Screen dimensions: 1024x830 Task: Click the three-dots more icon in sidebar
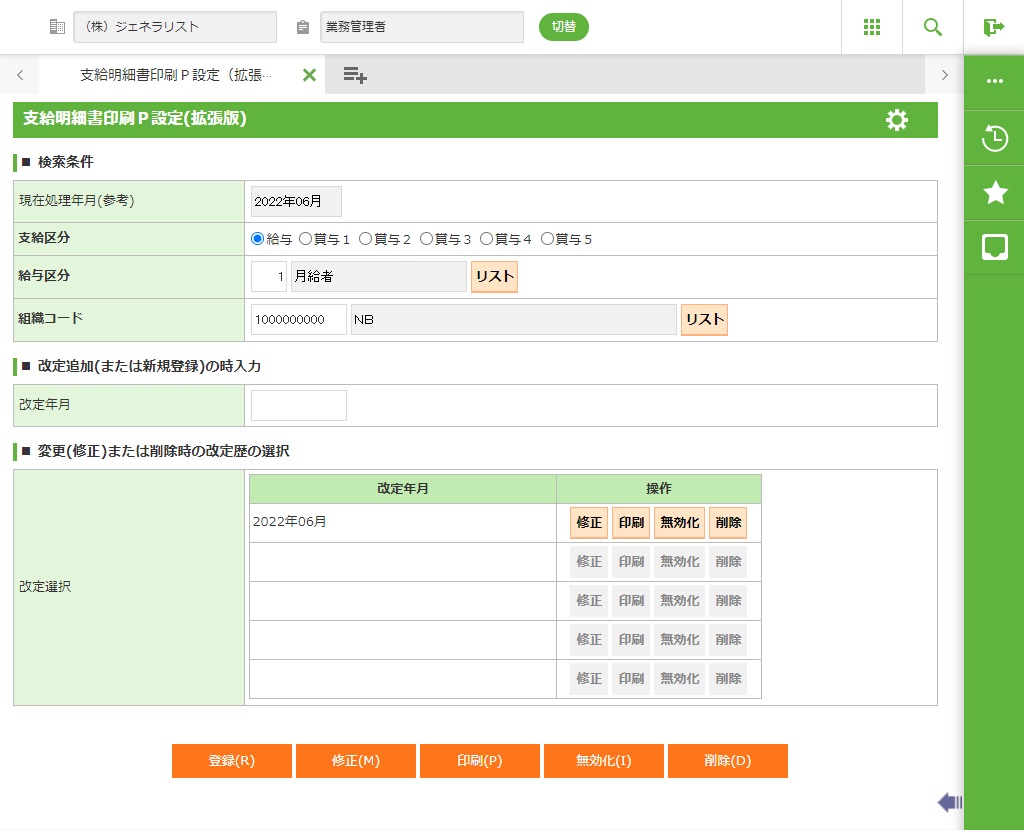coord(995,82)
